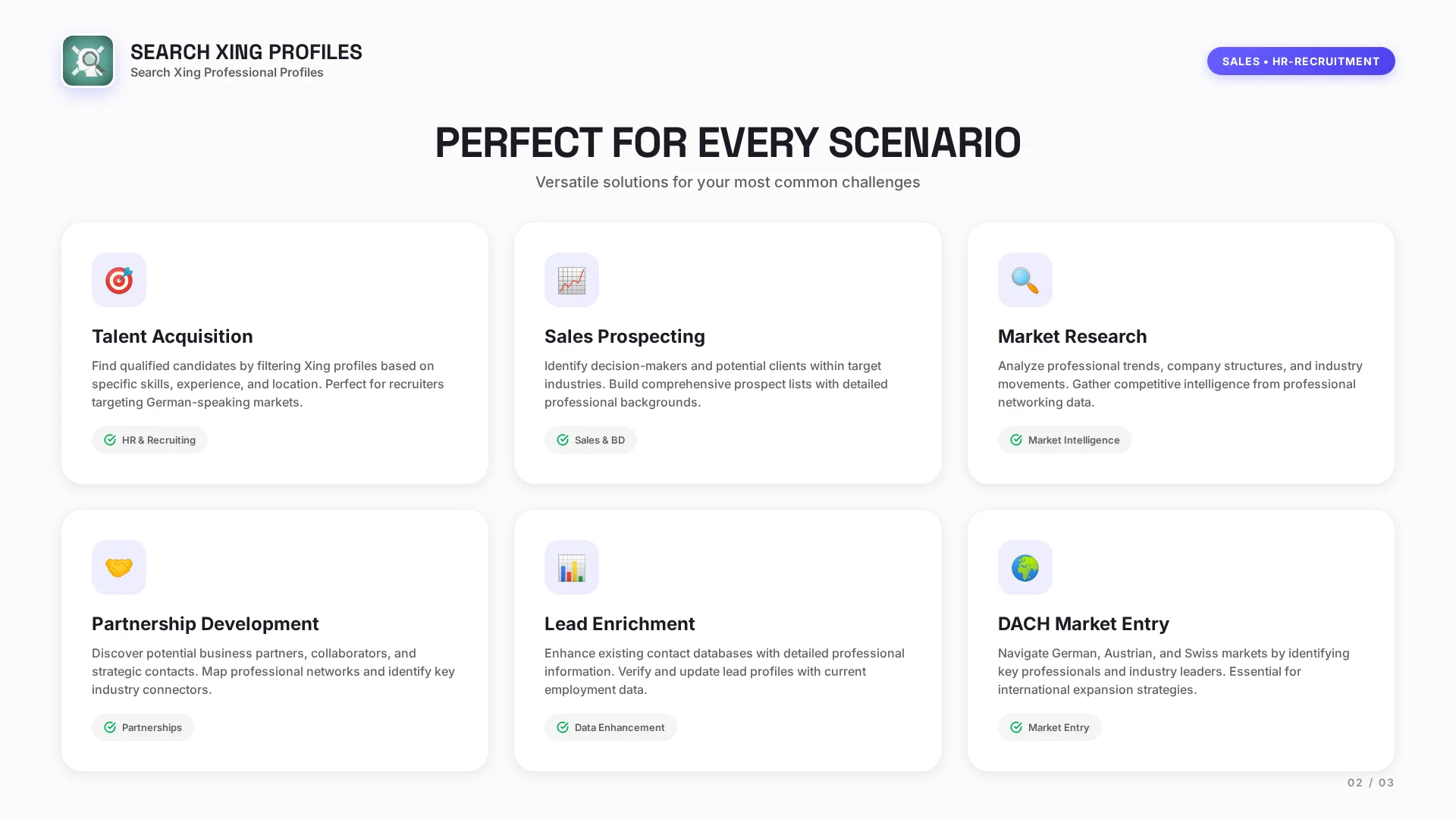Click the 02 / 03 page indicator
Viewport: 1456px width, 819px height.
[1370, 783]
